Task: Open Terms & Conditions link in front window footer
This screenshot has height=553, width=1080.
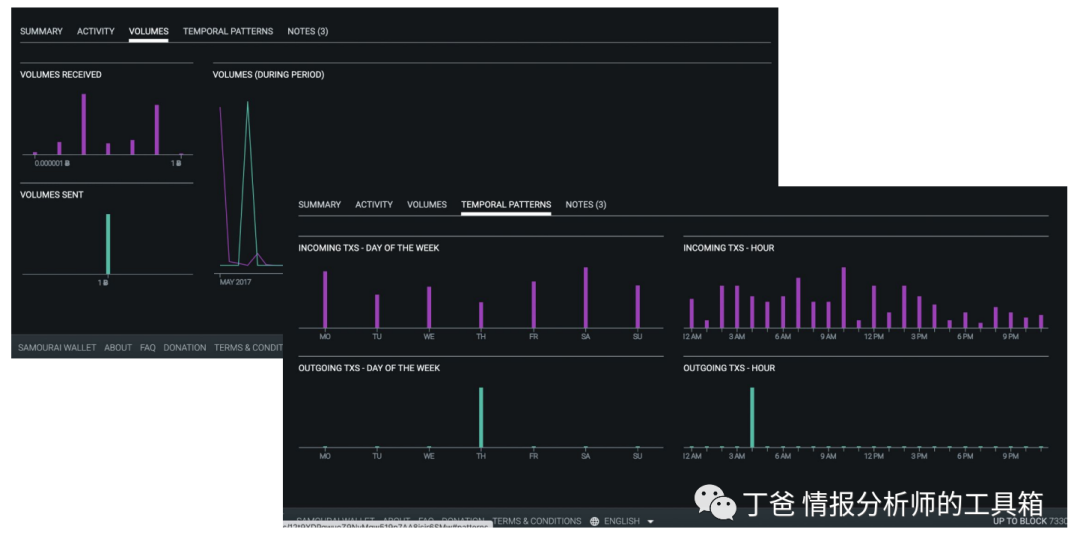Action: 537,521
